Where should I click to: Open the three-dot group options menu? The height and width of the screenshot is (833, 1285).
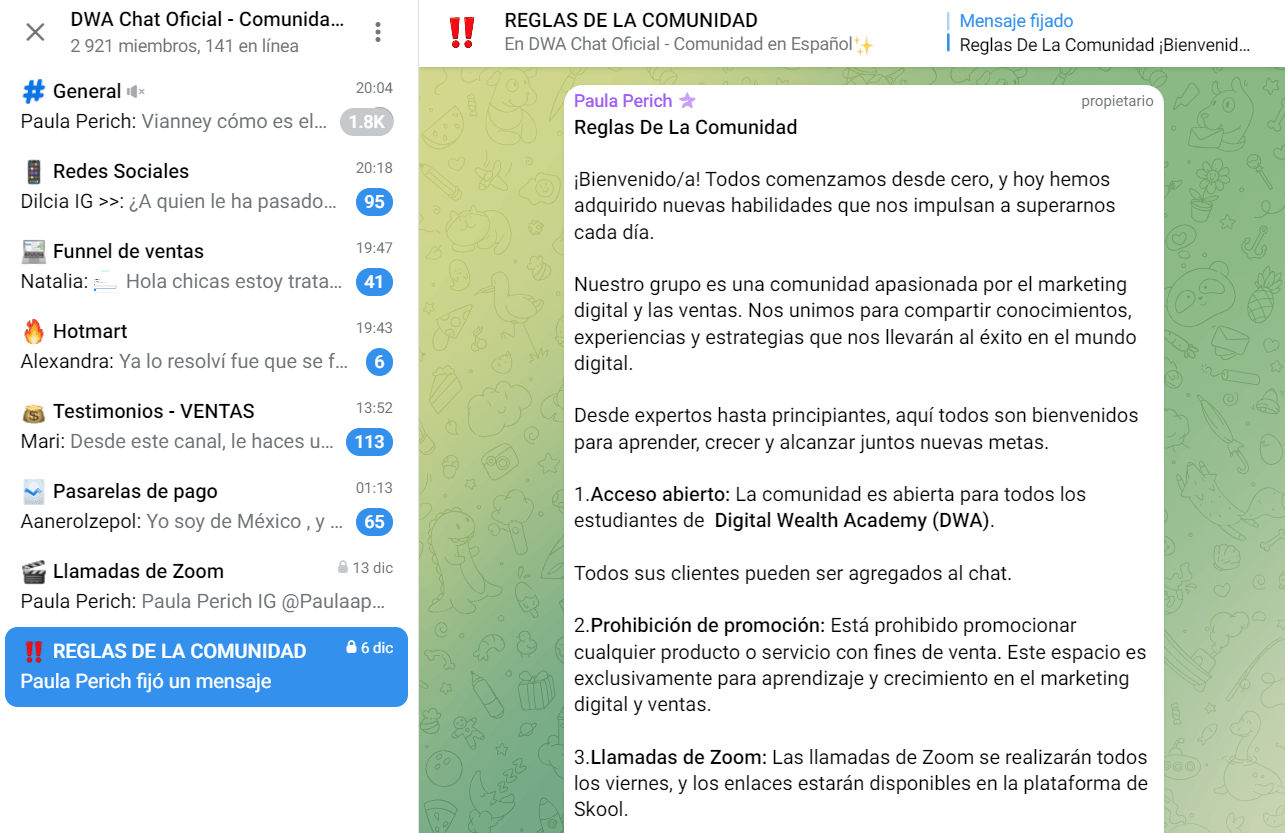point(378,32)
